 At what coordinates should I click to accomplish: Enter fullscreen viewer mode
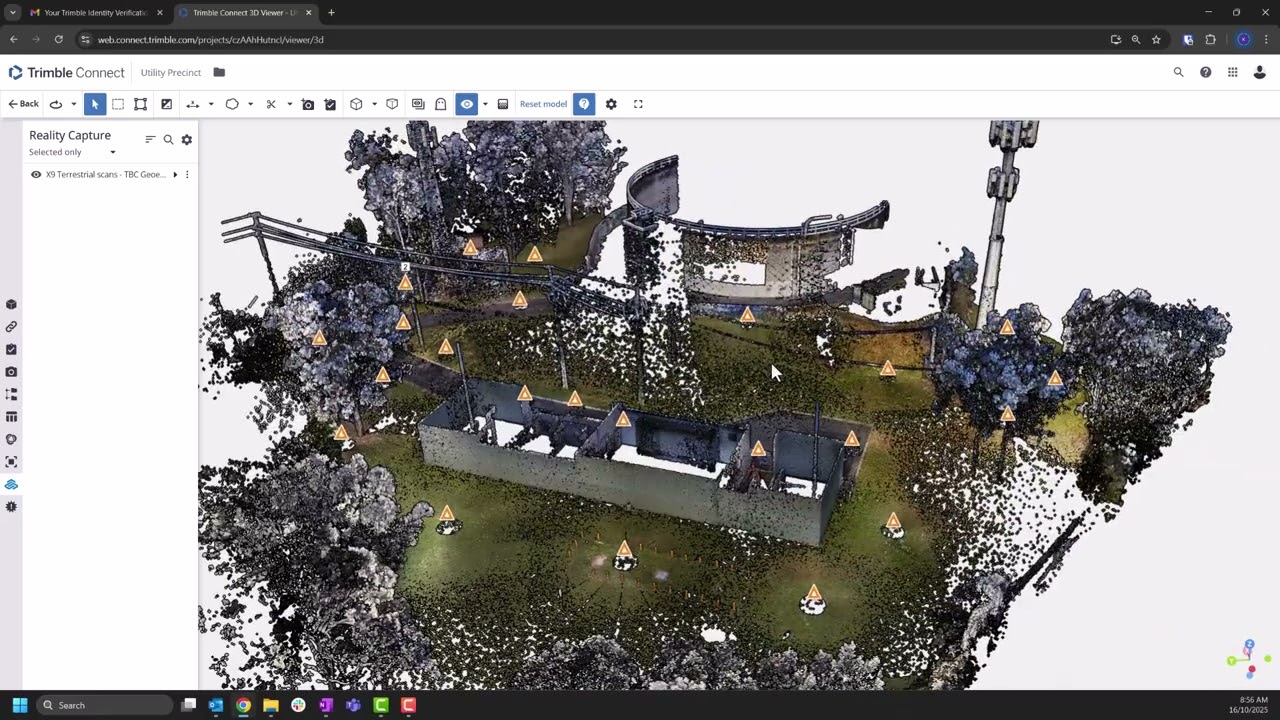638,104
